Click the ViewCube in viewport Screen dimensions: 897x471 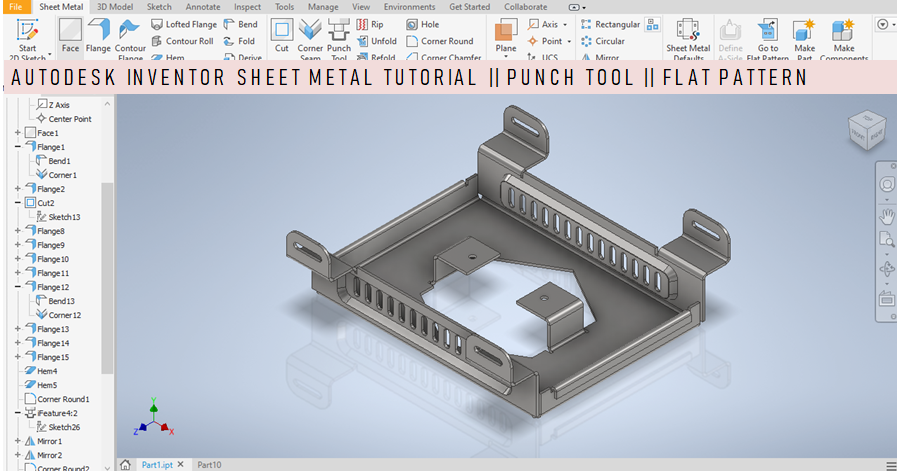click(867, 130)
